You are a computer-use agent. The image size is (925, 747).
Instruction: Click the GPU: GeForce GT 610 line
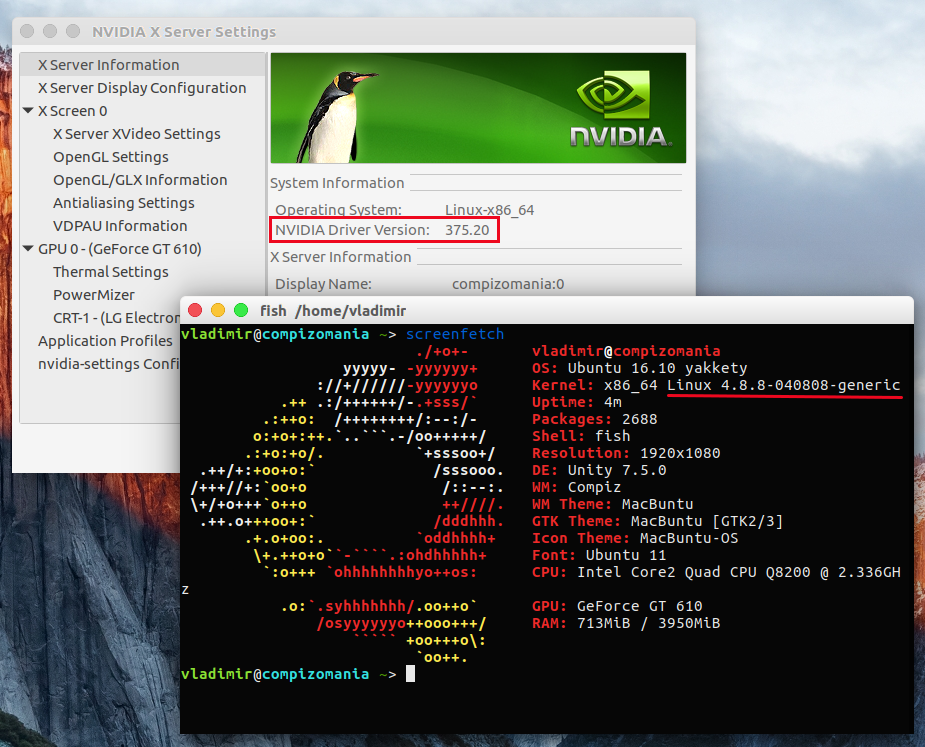[x=617, y=606]
